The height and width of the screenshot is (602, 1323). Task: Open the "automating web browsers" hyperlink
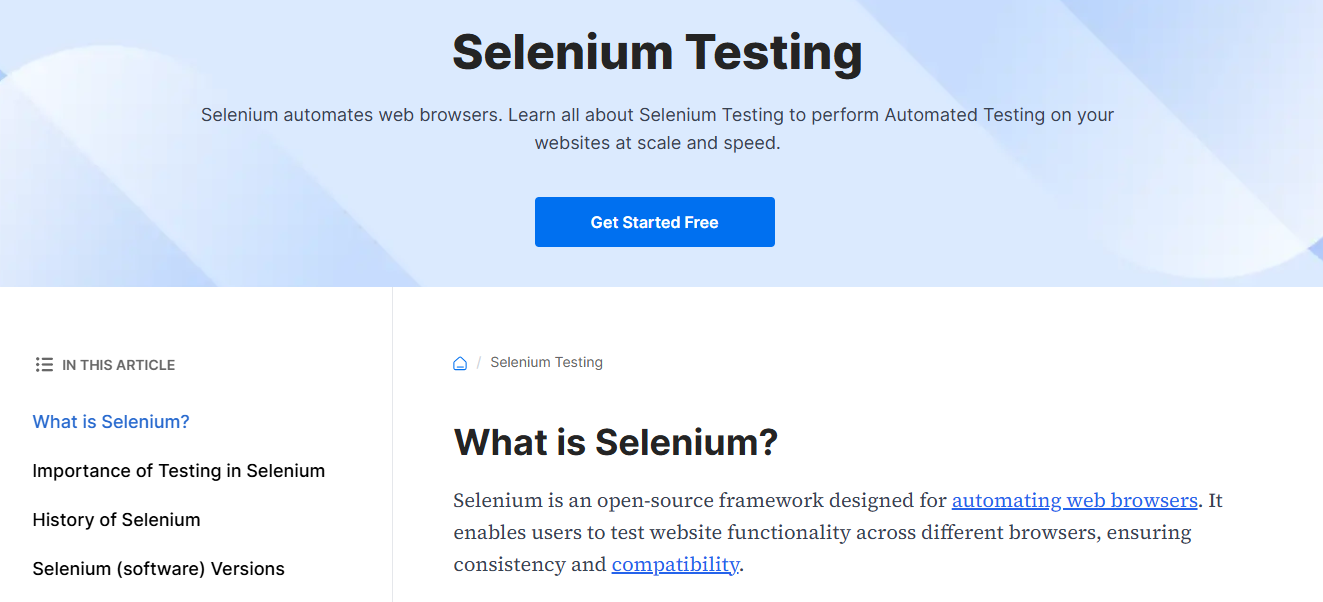(x=1074, y=500)
